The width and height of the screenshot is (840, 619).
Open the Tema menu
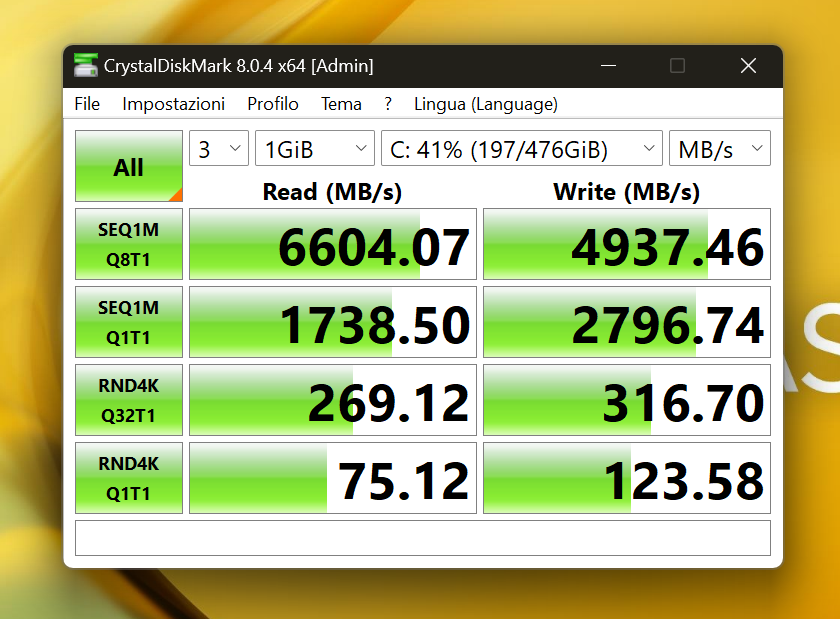(341, 104)
